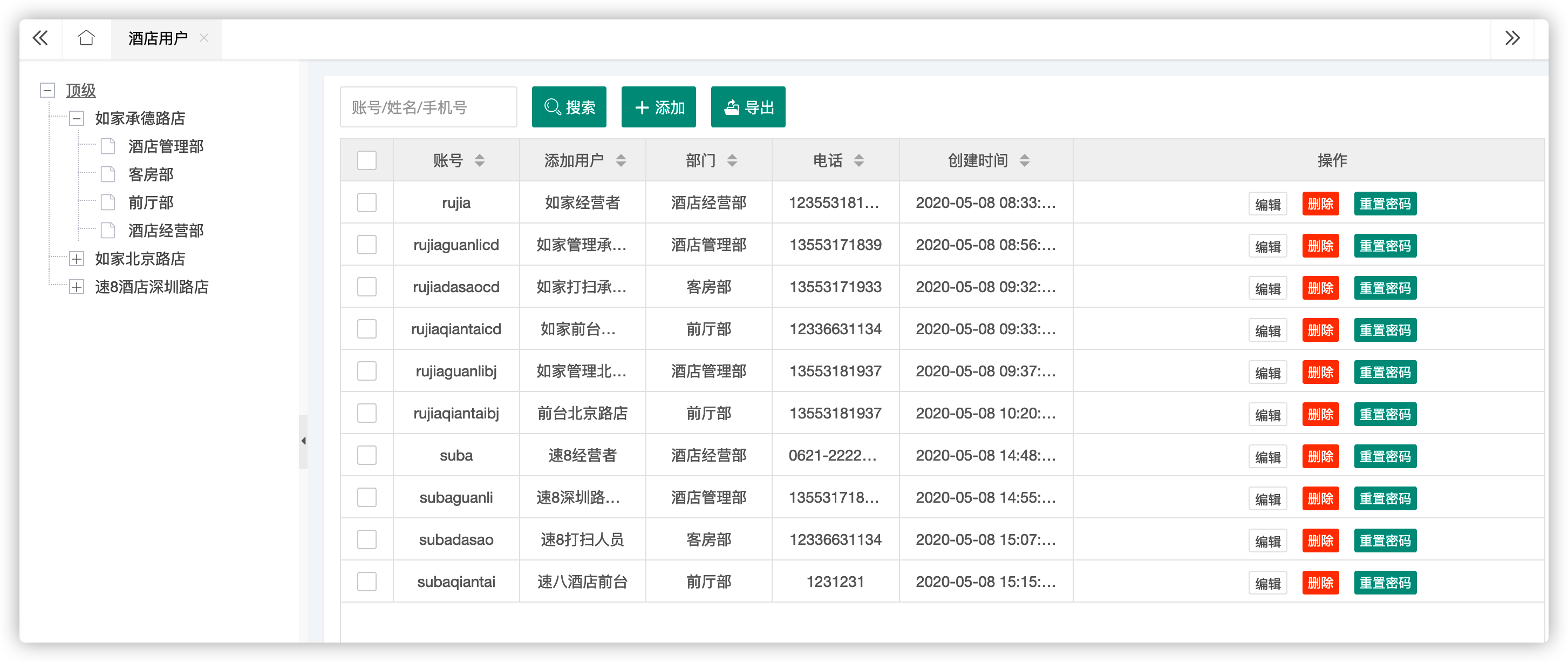Click the 添加 add button
This screenshot has width=1568, height=662.
click(x=659, y=107)
